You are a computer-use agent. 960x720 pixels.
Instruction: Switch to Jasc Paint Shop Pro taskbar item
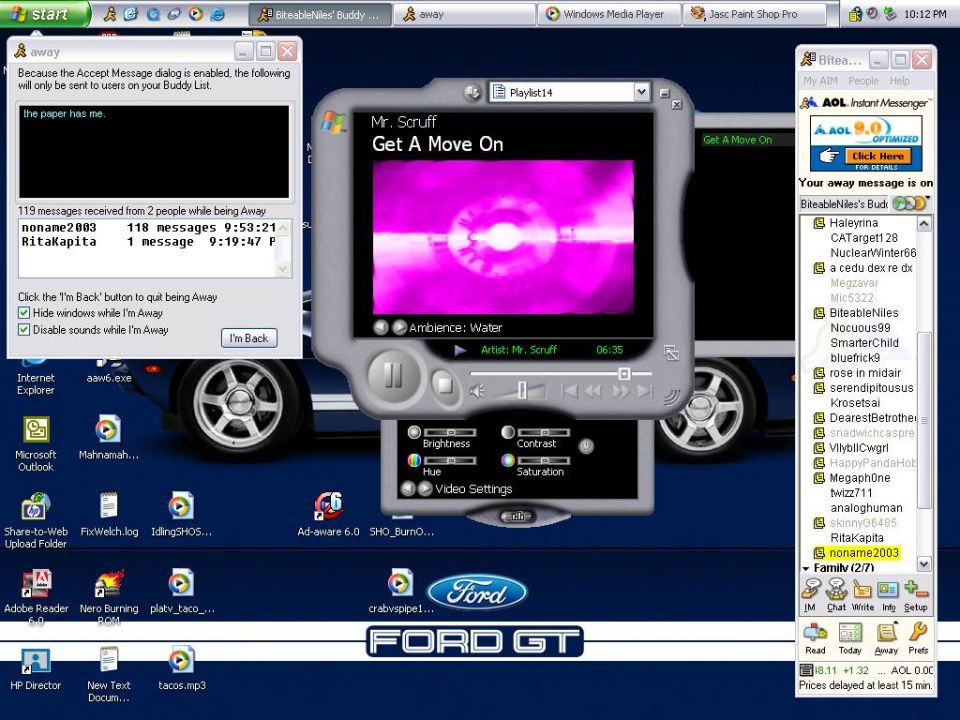point(753,14)
